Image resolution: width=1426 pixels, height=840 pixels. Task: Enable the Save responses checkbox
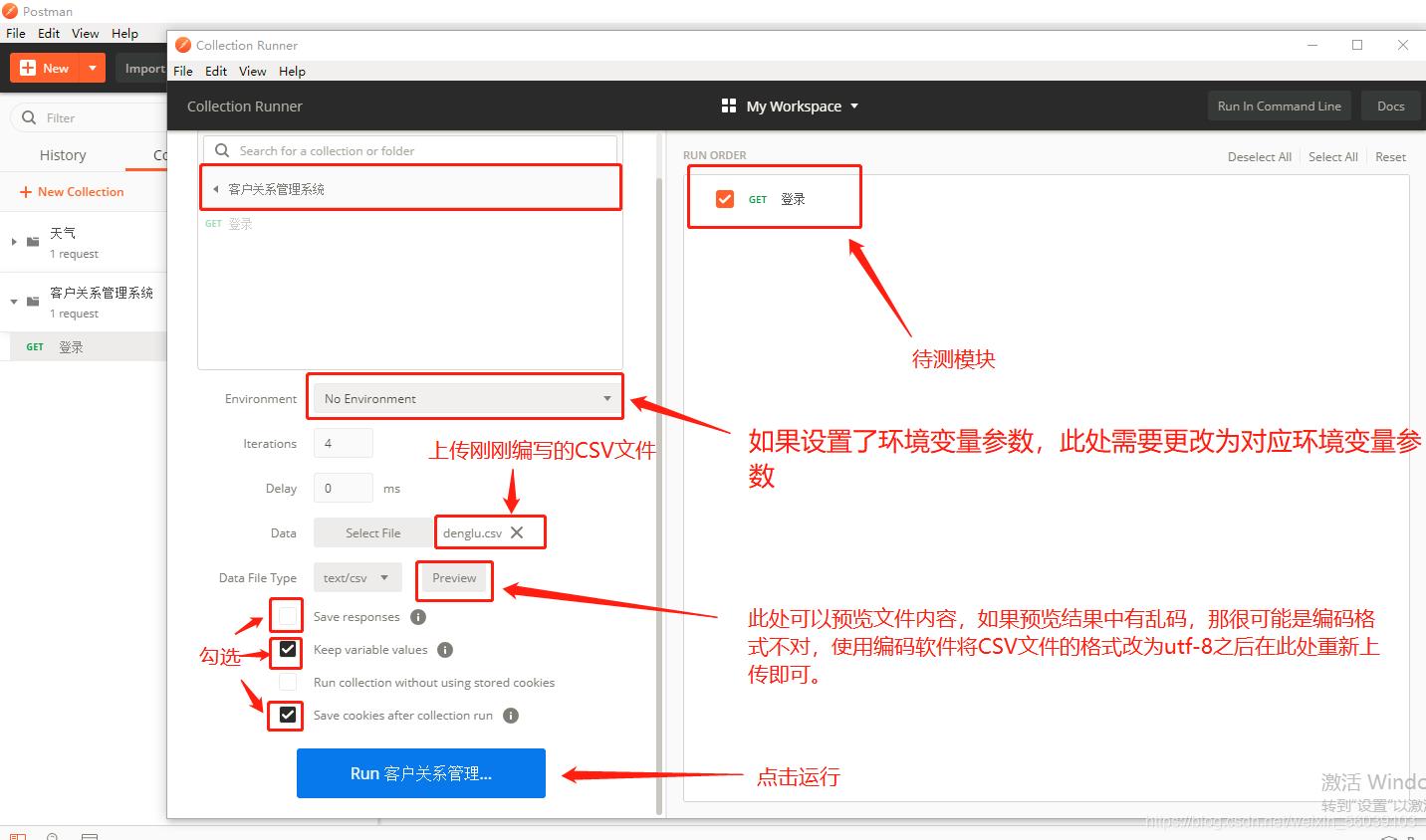pyautogui.click(x=288, y=616)
